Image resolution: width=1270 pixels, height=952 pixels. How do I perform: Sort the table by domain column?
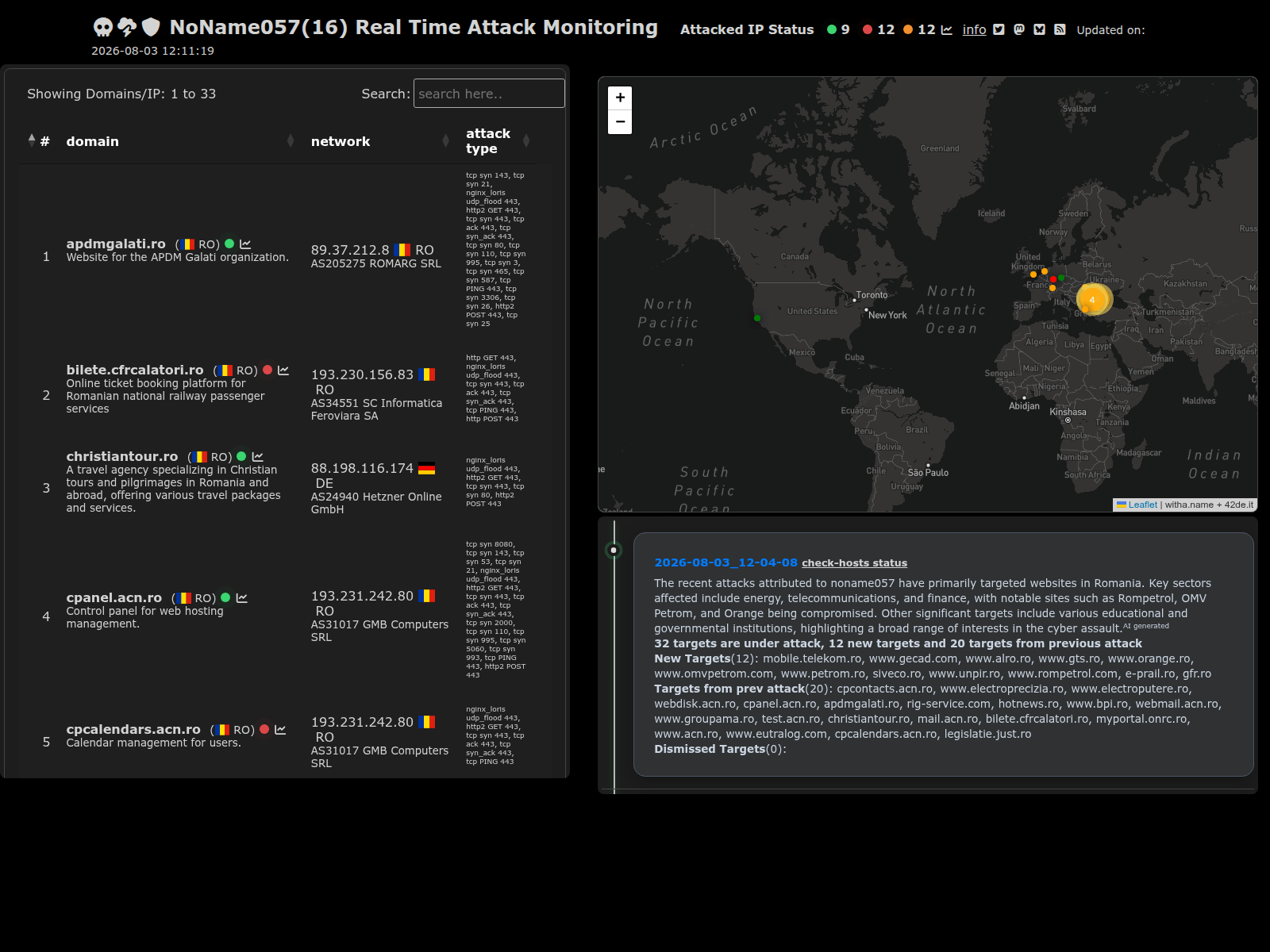tap(179, 141)
